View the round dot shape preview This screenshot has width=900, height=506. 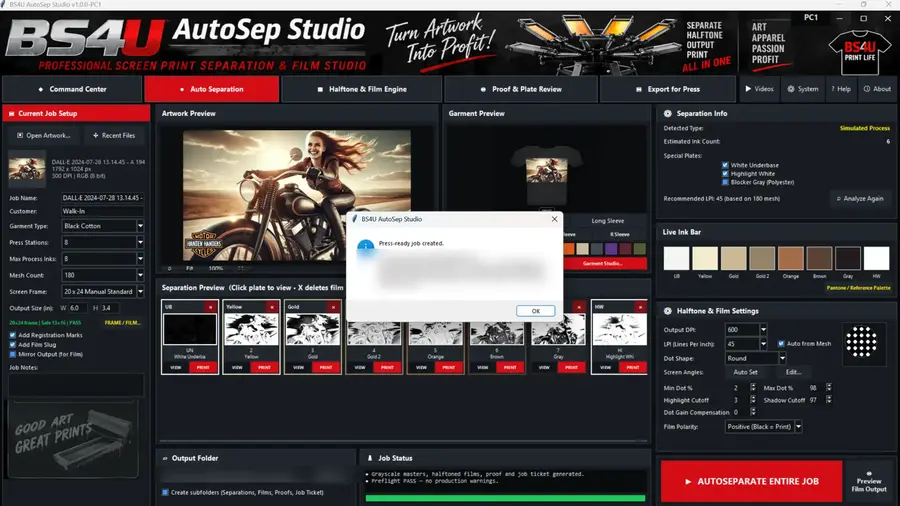point(862,342)
